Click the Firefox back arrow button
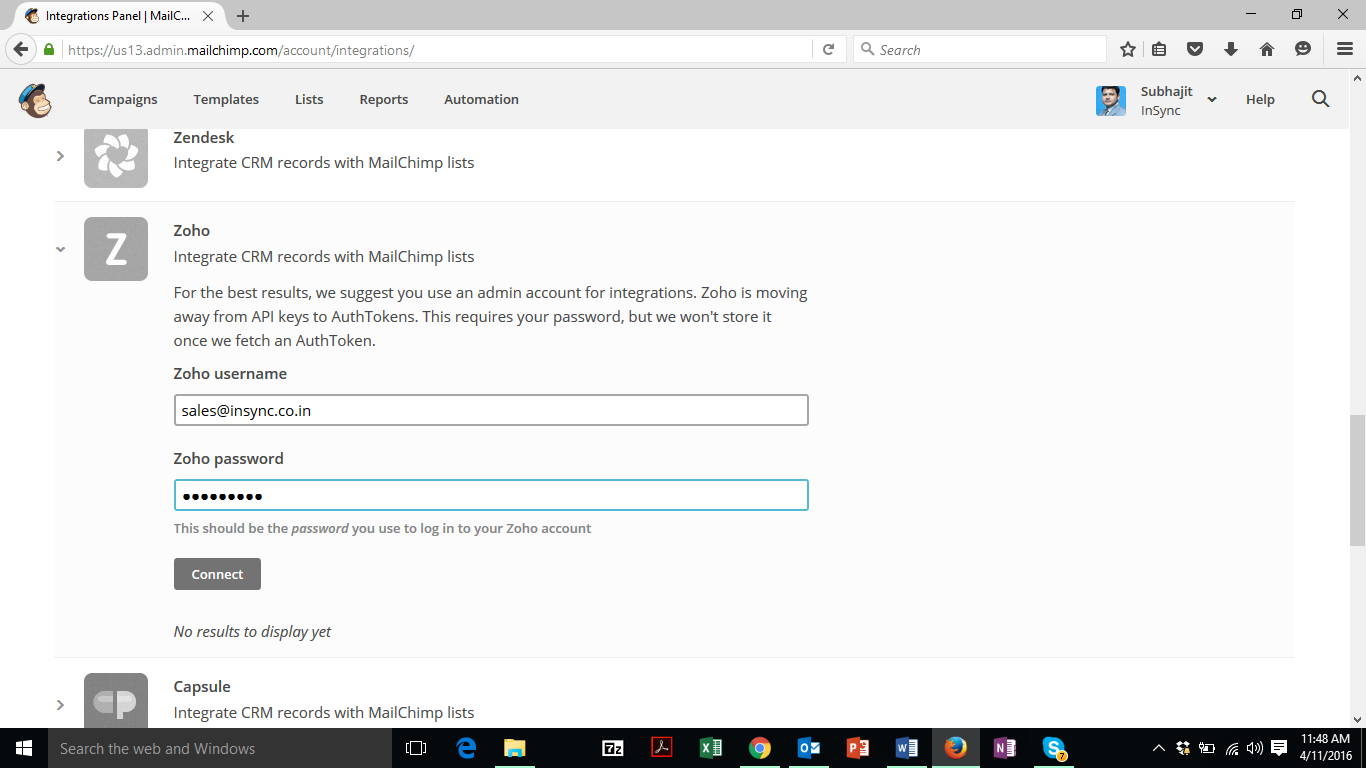 point(20,49)
